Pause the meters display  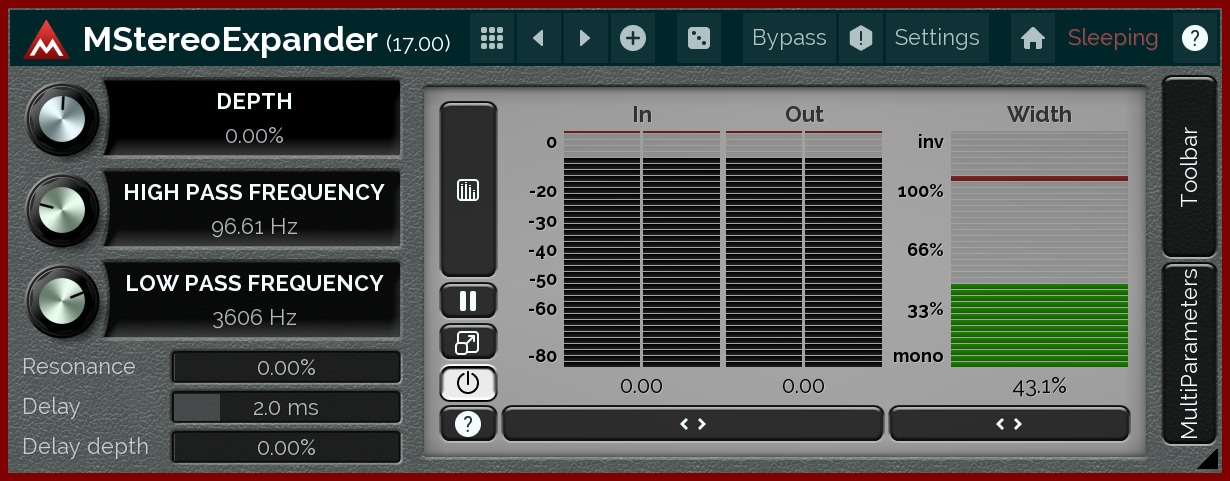pos(468,300)
